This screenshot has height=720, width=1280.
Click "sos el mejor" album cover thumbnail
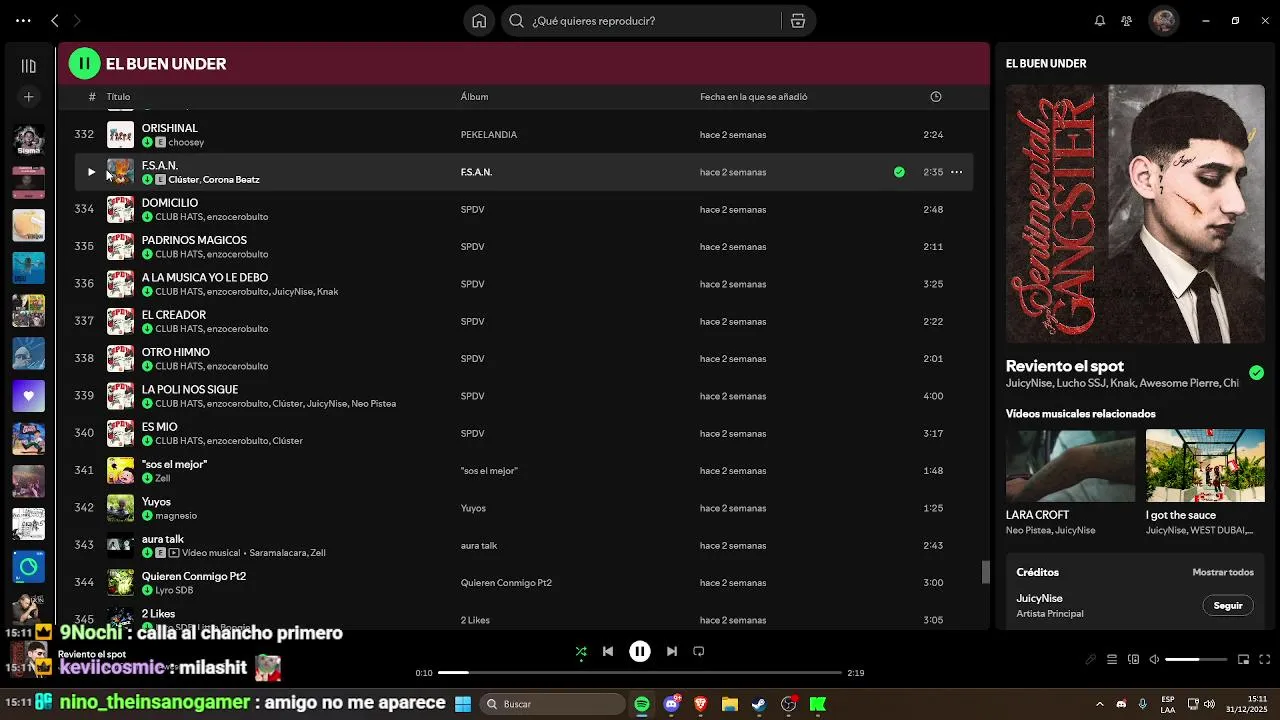tap(120, 471)
